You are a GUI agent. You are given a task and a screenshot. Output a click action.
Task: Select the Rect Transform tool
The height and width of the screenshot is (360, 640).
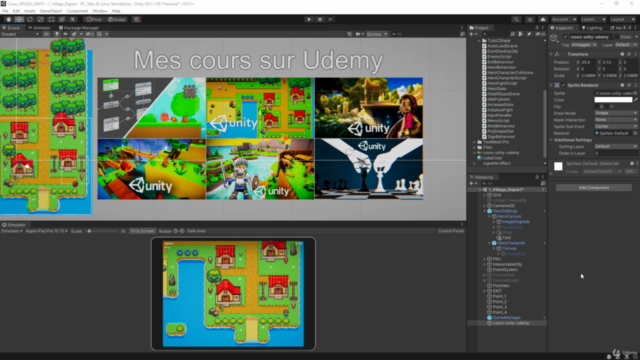[51, 19]
